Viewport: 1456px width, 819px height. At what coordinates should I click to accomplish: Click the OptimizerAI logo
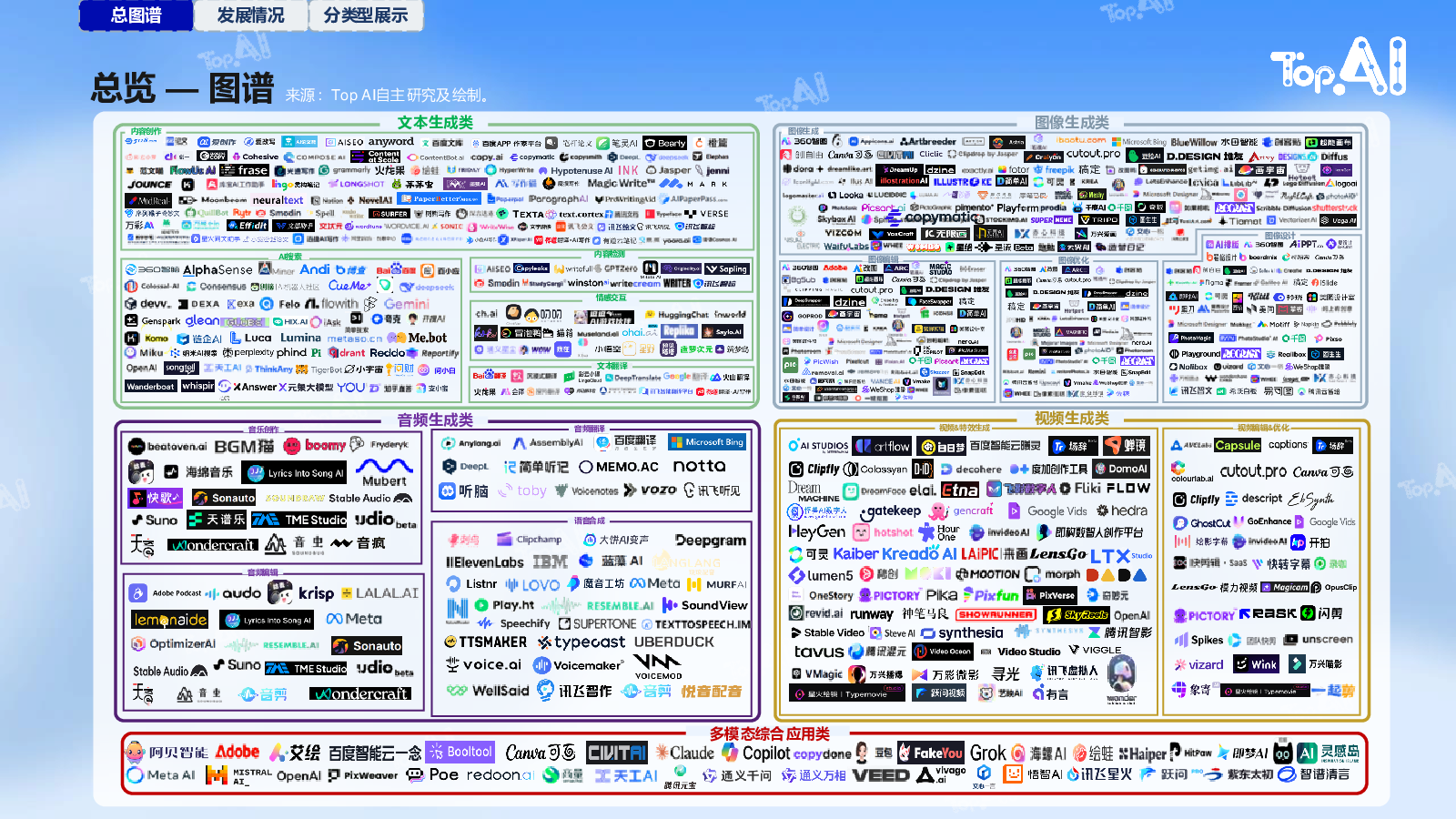click(x=174, y=643)
